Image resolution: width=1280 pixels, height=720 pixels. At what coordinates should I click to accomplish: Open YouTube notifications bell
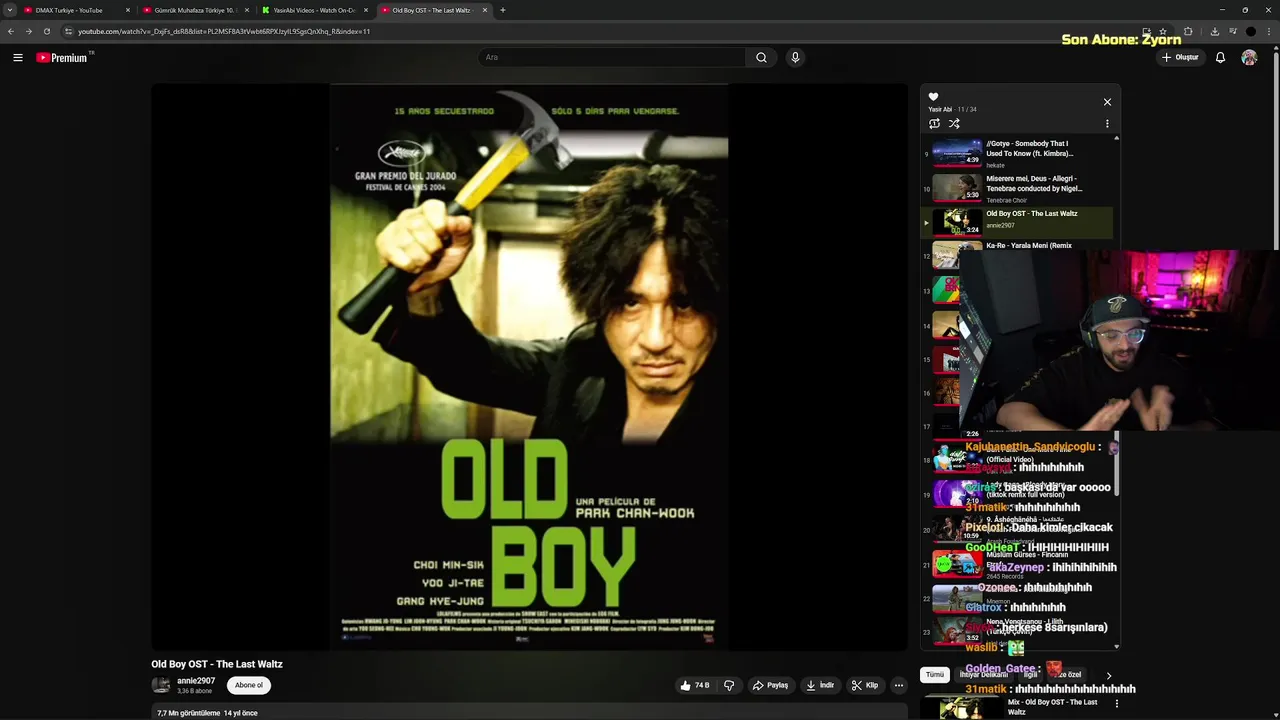click(1220, 58)
